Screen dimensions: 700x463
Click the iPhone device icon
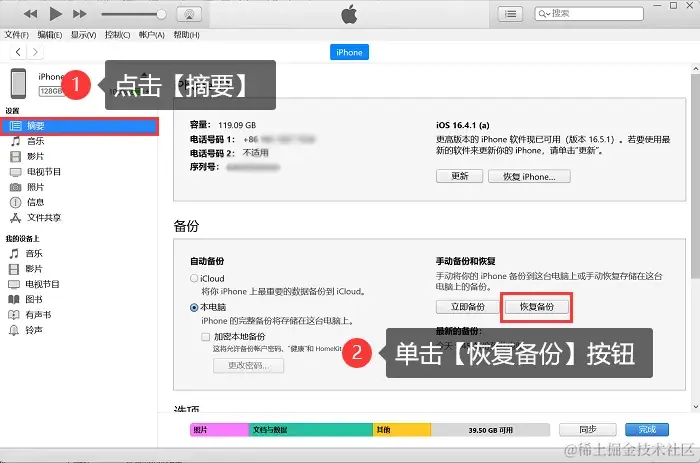18,83
